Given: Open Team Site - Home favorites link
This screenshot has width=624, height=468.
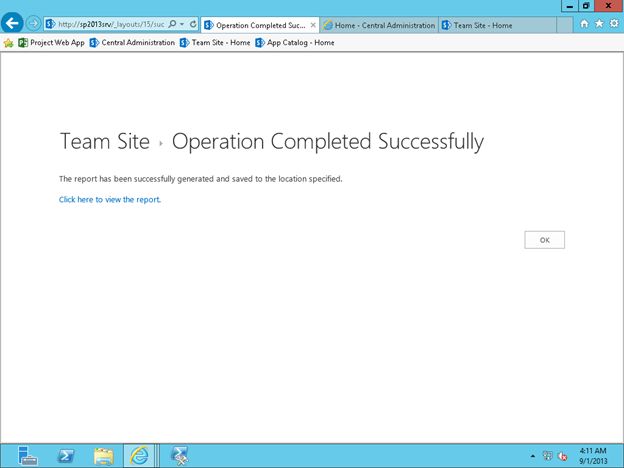Looking at the screenshot, I should pyautogui.click(x=215, y=43).
